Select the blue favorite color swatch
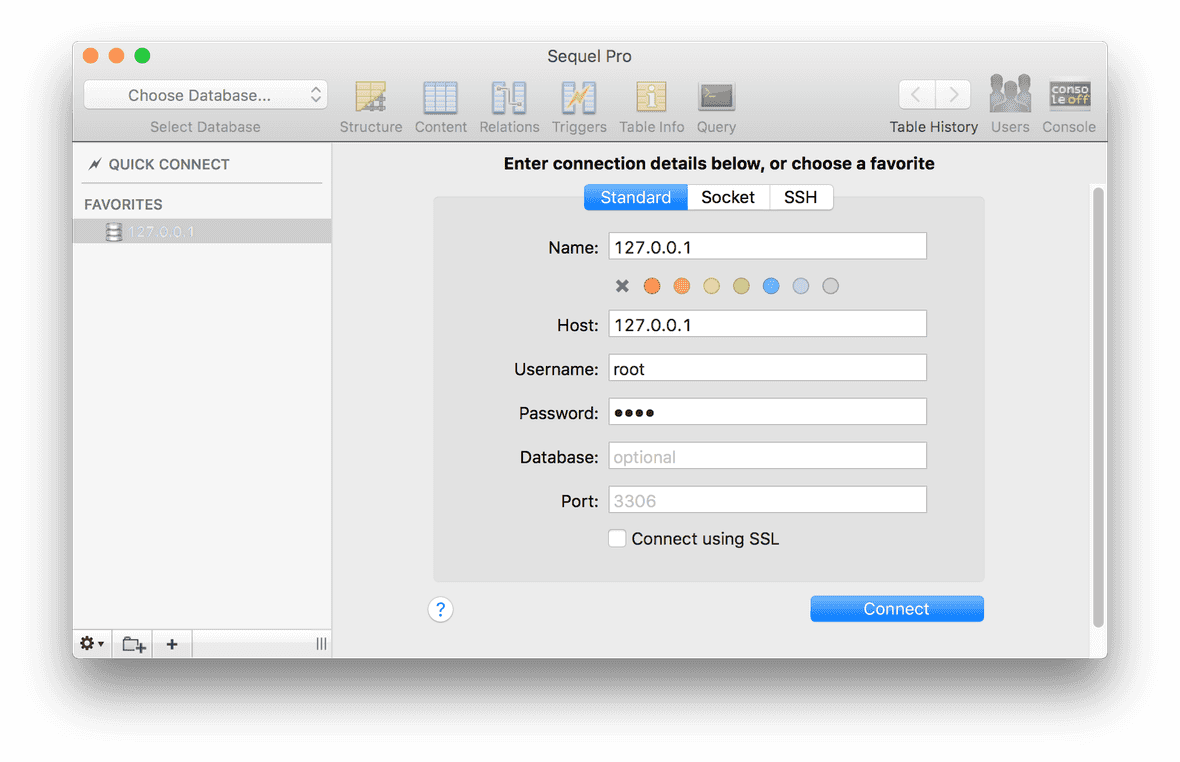This screenshot has width=1180, height=762. [771, 285]
